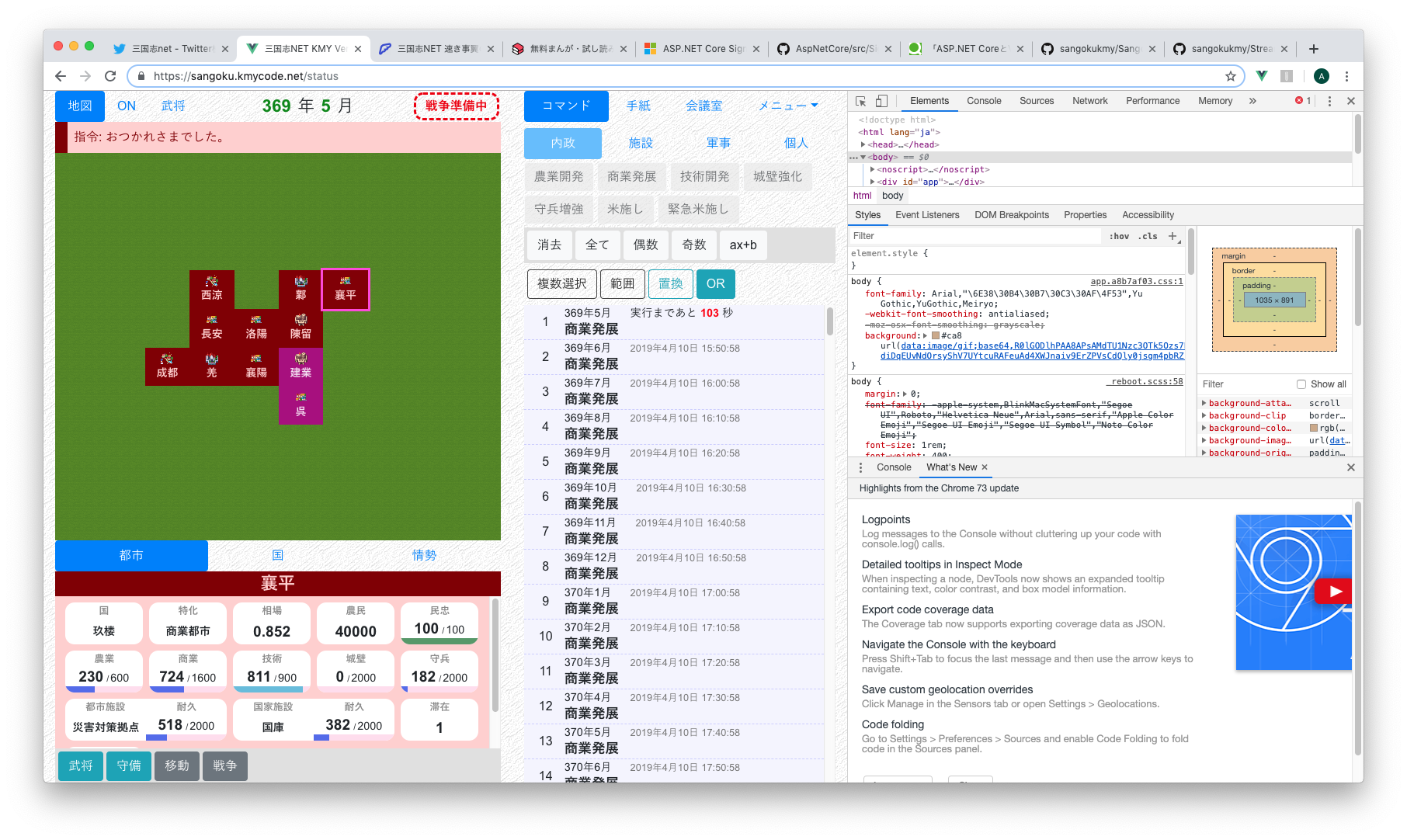
Task: Switch to the 軍事 command tab
Action: pyautogui.click(x=718, y=143)
